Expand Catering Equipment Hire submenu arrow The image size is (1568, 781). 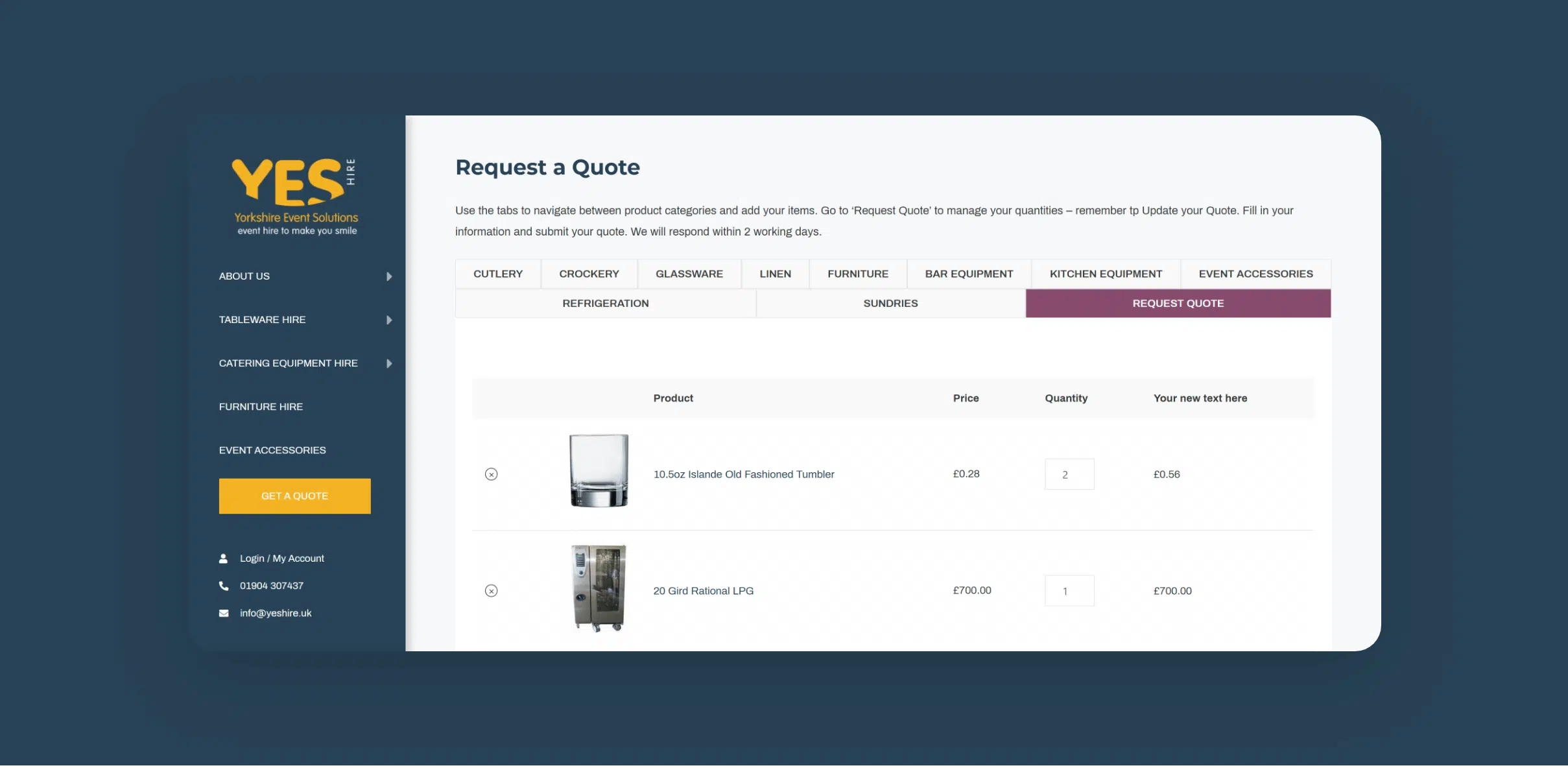tap(389, 363)
